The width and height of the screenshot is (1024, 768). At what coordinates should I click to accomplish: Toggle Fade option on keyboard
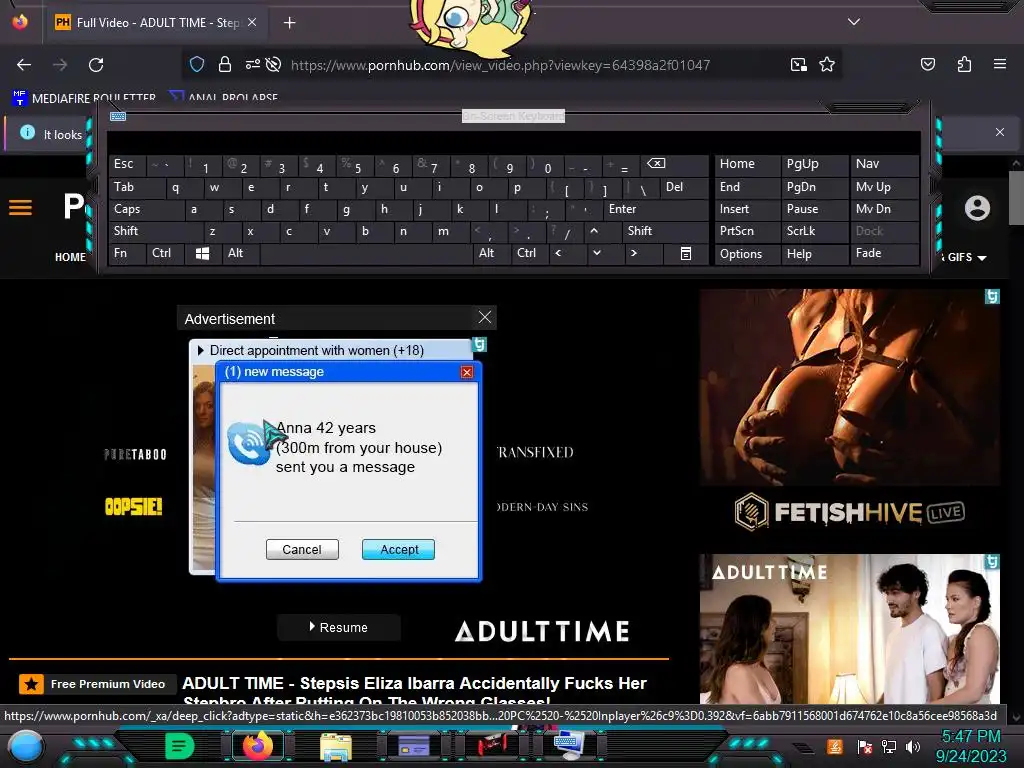coord(884,253)
